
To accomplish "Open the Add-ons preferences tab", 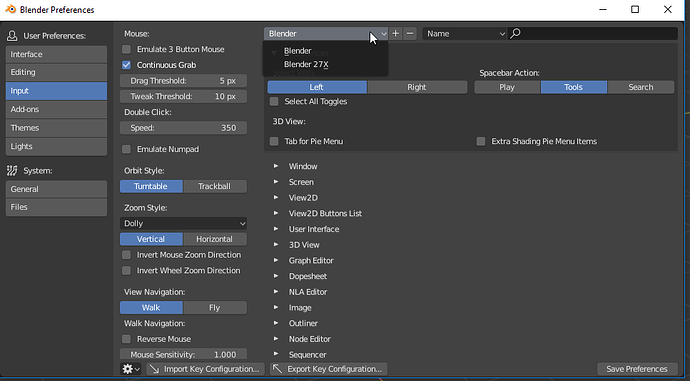I will point(56,110).
